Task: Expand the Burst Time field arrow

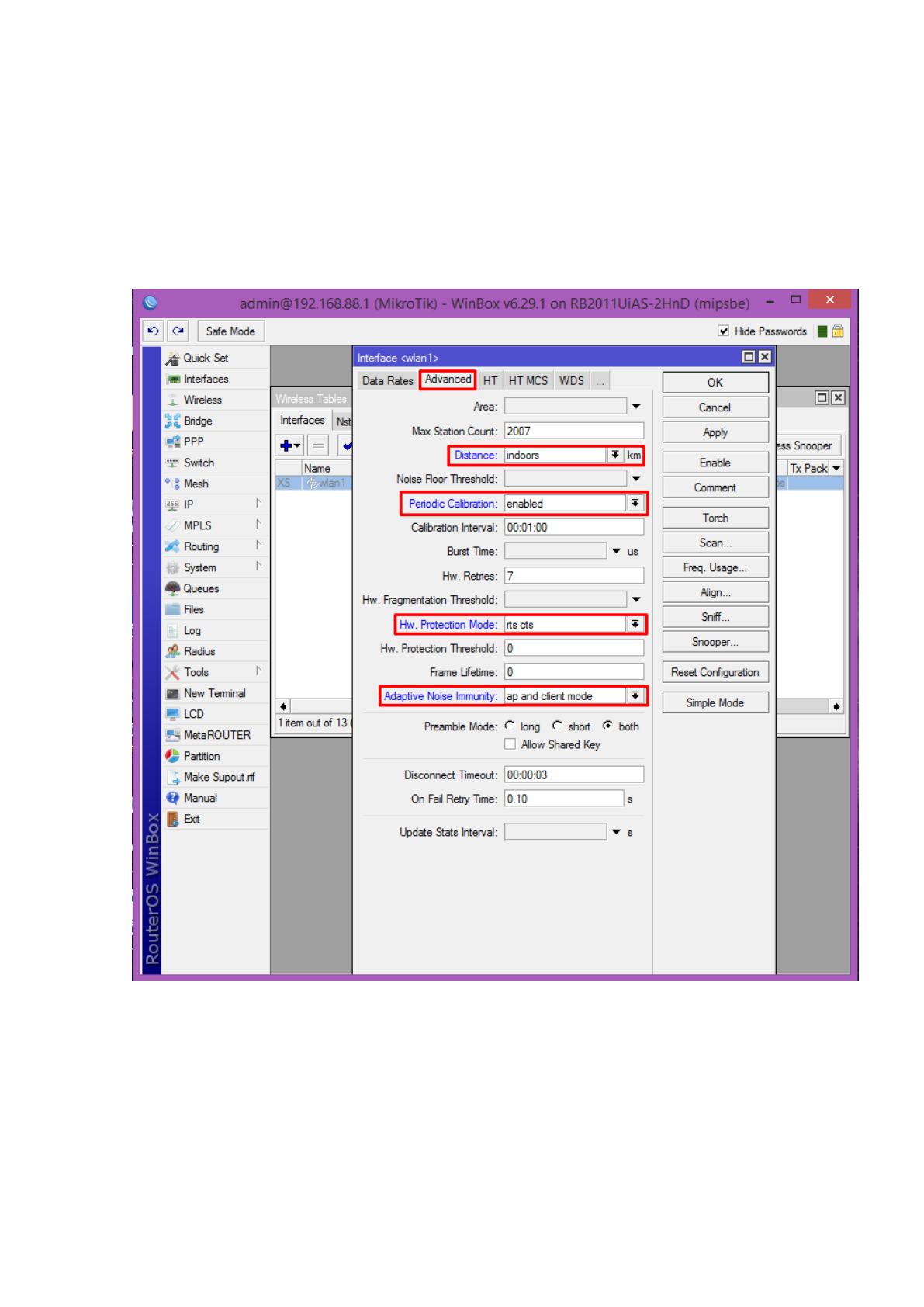Action: (x=616, y=552)
